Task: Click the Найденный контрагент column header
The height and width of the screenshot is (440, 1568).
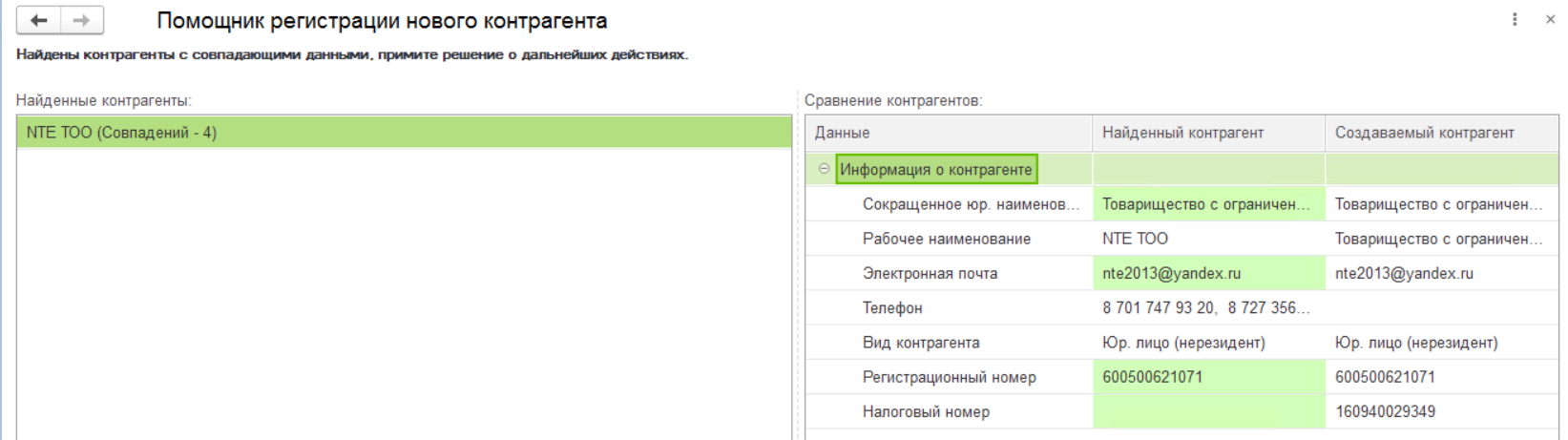Action: pyautogui.click(x=1209, y=133)
